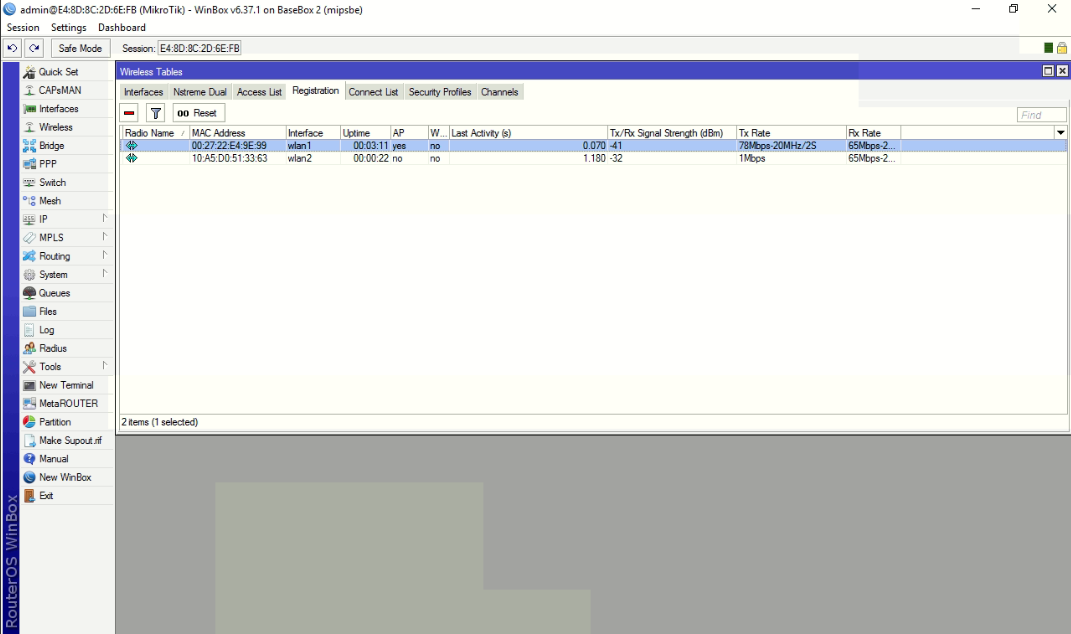Sort by Rx Rate column header
Image resolution: width=1071 pixels, height=634 pixels.
[x=873, y=133]
